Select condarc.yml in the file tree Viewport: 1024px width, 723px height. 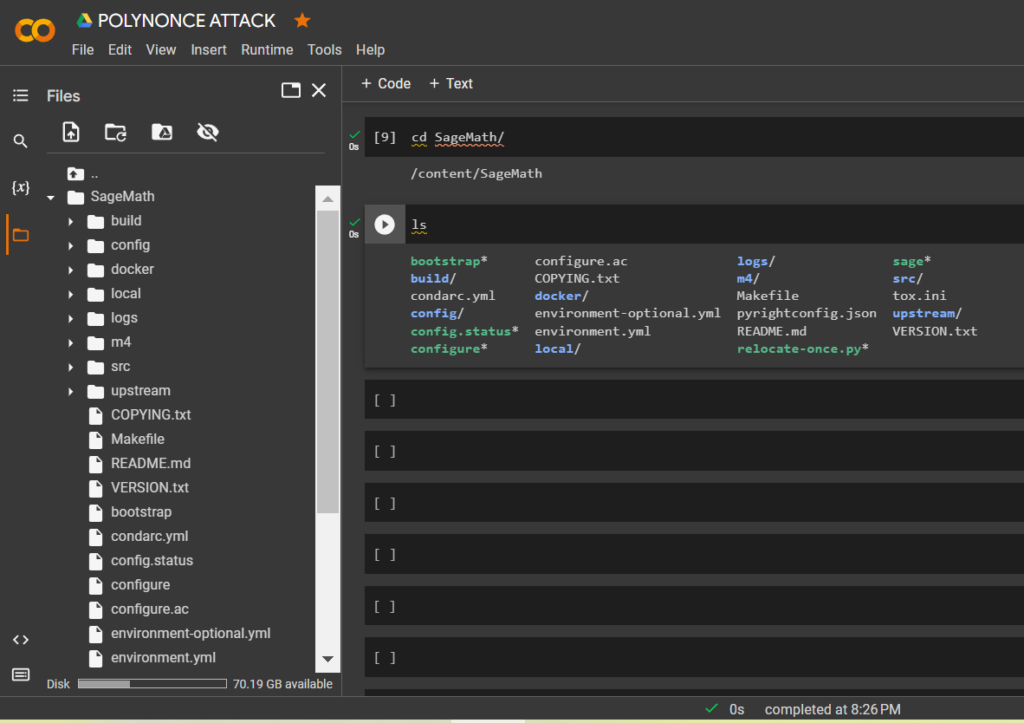pyautogui.click(x=150, y=536)
